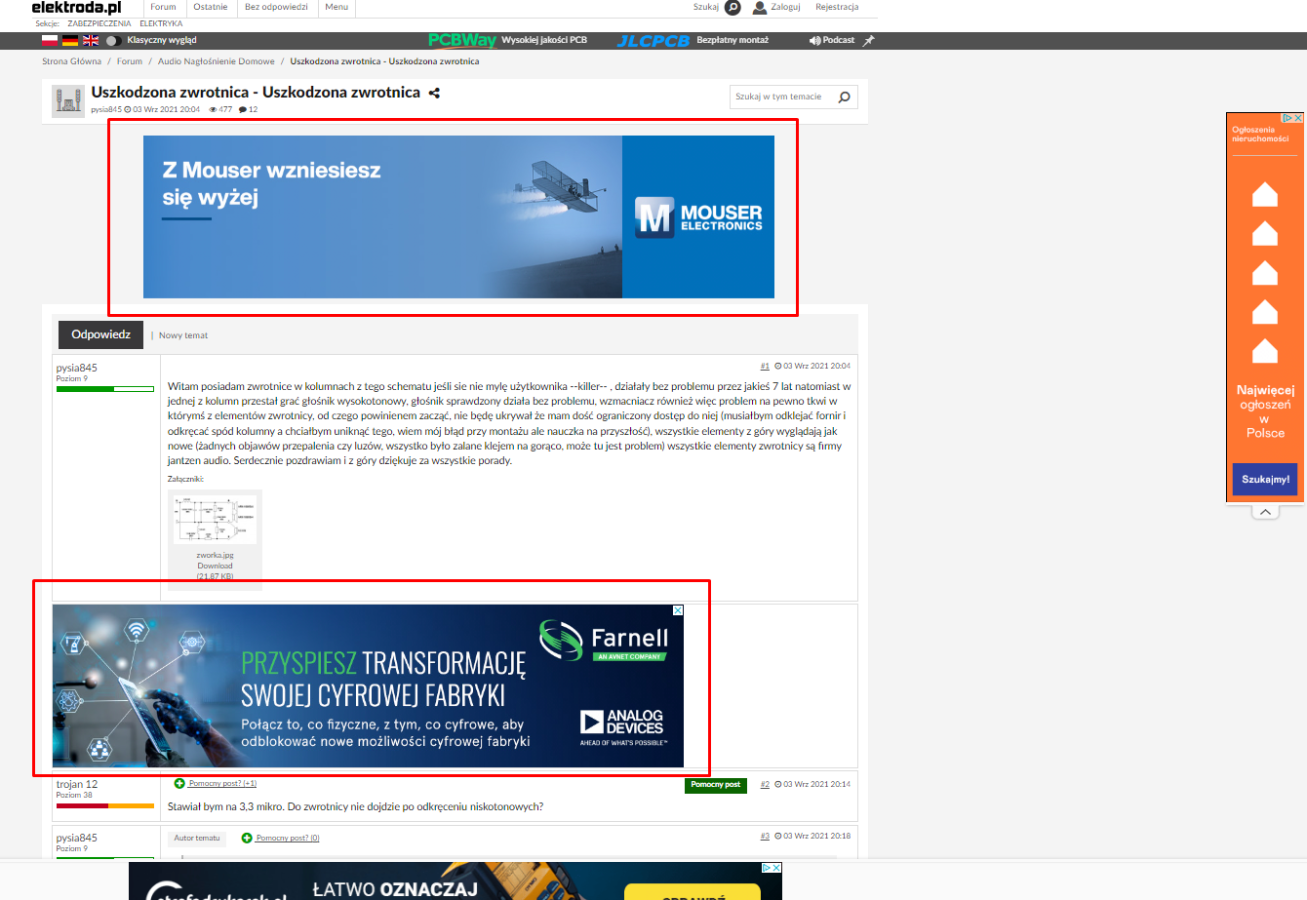Open the trojan 12 user profile
This screenshot has width=1307, height=900.
pyautogui.click(x=77, y=784)
